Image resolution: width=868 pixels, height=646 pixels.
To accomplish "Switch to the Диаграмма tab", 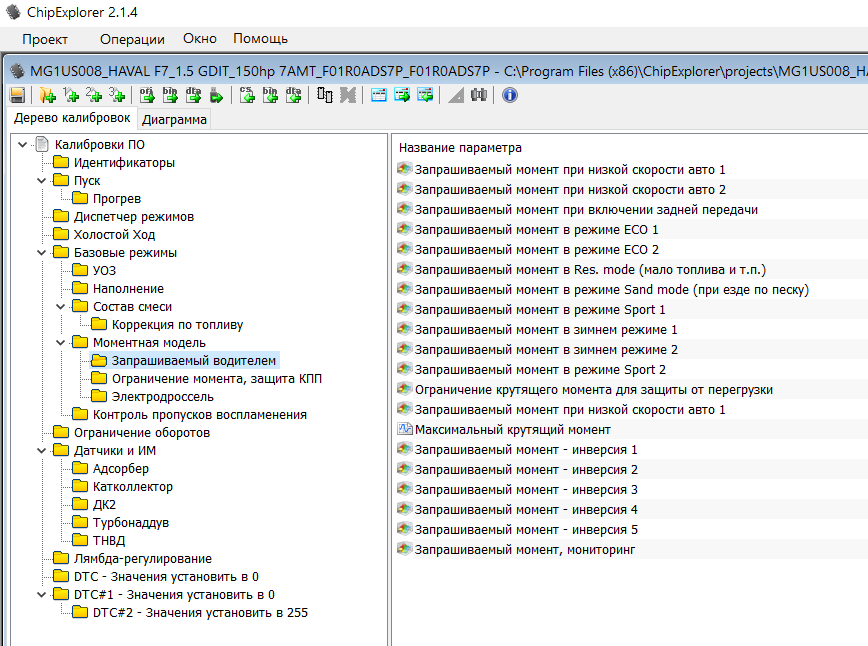I will coord(174,120).
